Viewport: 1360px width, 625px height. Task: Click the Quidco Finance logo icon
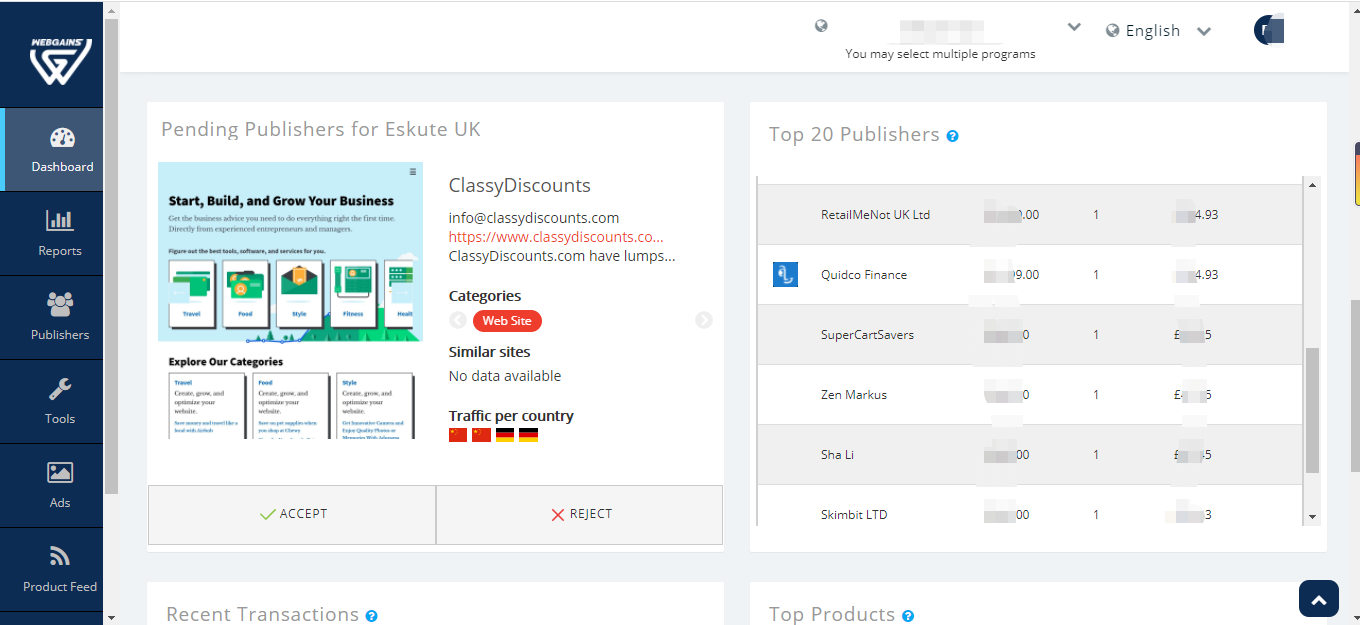(x=785, y=274)
